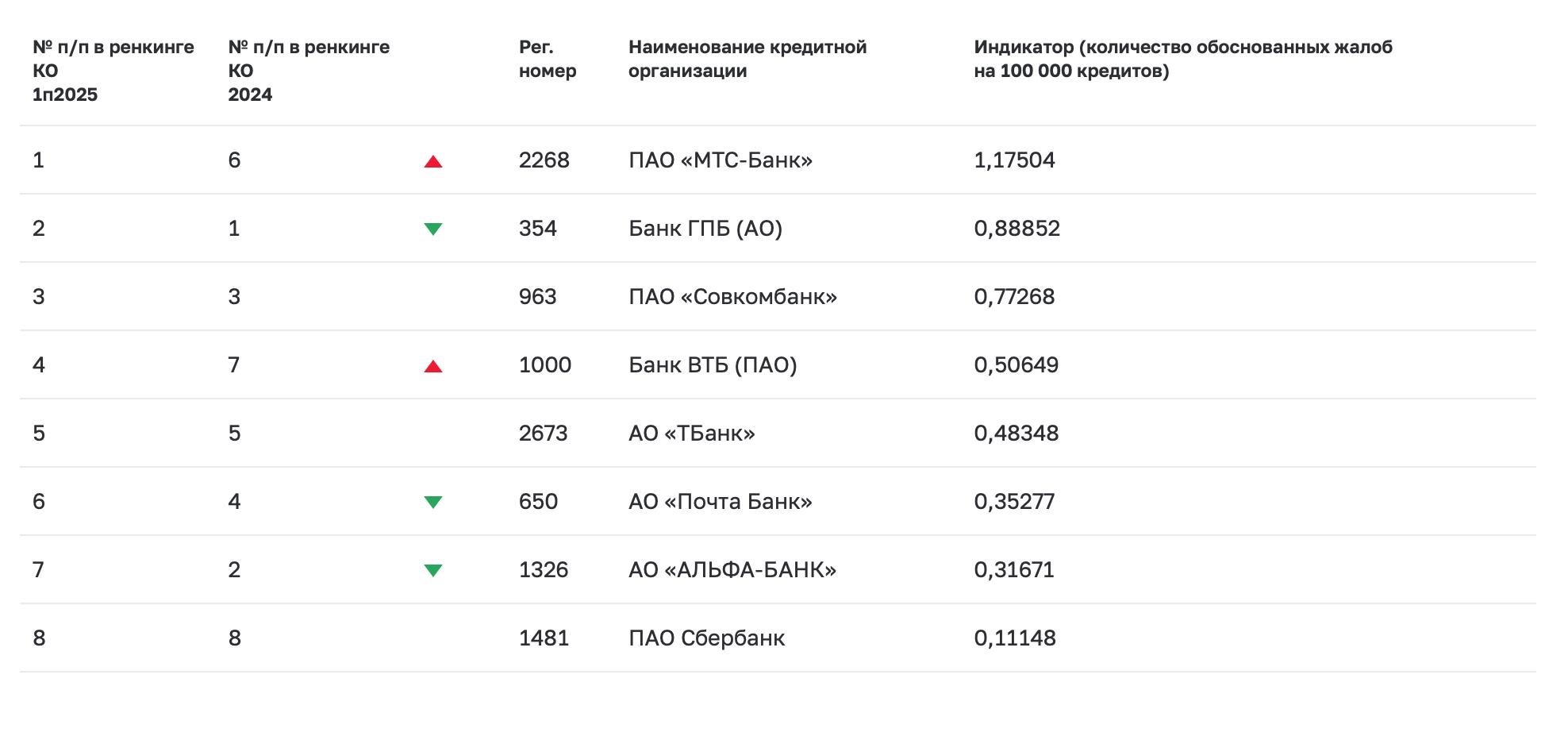Select the АО «ТБанк» name cell
The height and width of the screenshot is (740, 1568).
point(691,434)
